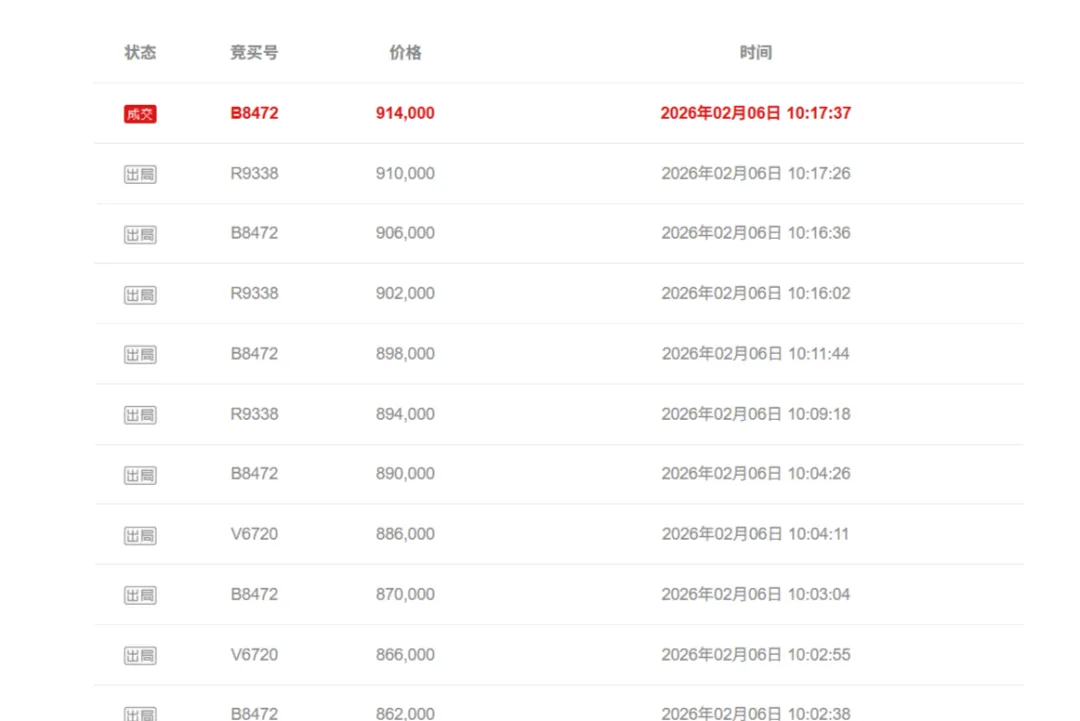Click 出局 badge beside price 902,000
Screen dimensions: 1080x721
click(x=140, y=295)
